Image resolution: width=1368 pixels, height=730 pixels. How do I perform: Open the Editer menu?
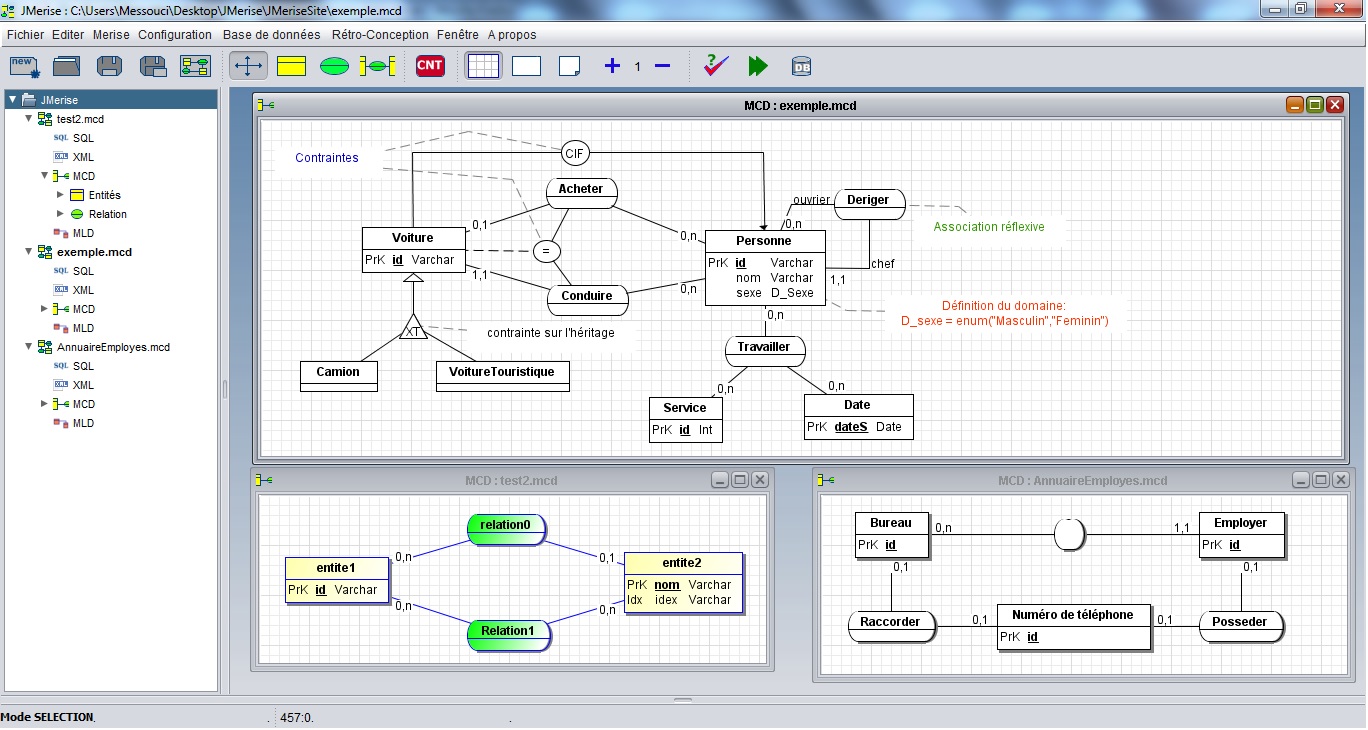68,34
